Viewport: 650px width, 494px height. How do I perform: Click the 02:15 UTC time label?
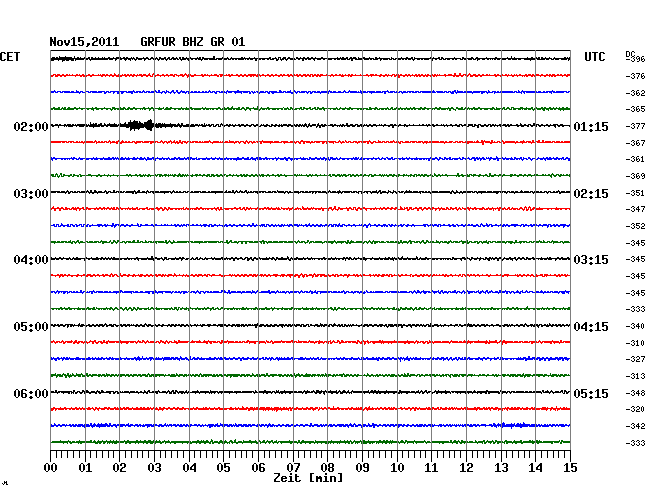(591, 194)
